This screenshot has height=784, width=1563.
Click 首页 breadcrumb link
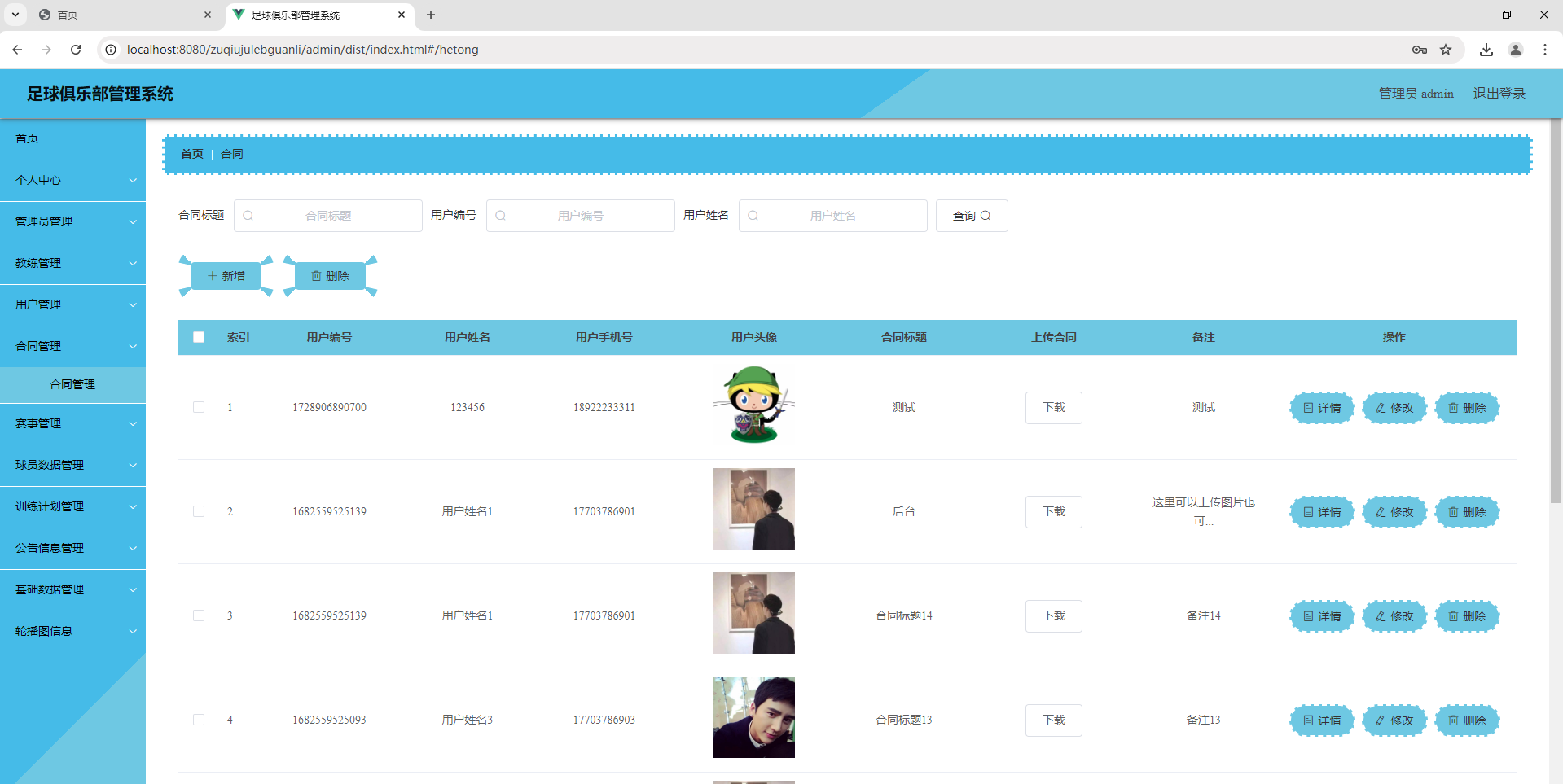pyautogui.click(x=192, y=154)
